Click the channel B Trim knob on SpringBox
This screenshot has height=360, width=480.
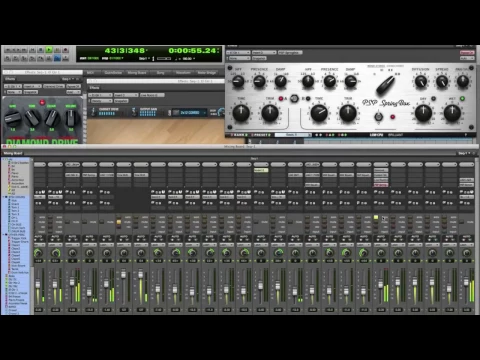pyautogui.click(x=348, y=113)
